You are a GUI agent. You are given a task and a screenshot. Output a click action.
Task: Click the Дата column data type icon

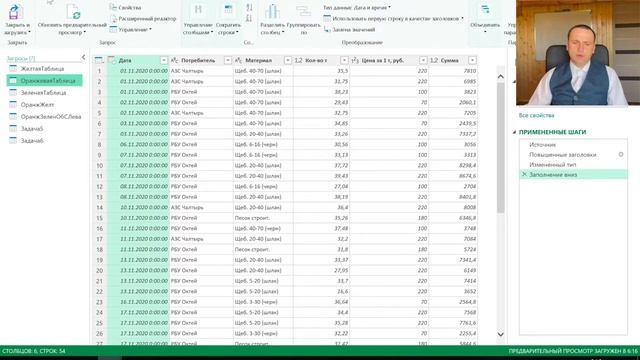pos(112,60)
